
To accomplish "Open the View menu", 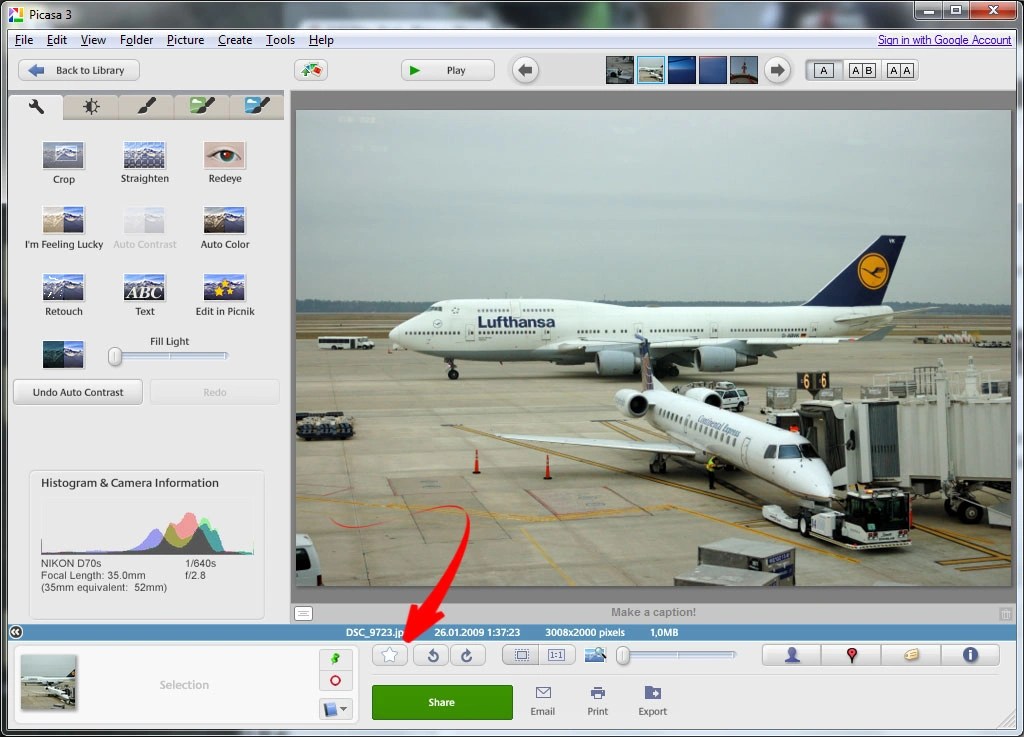I will tap(93, 40).
